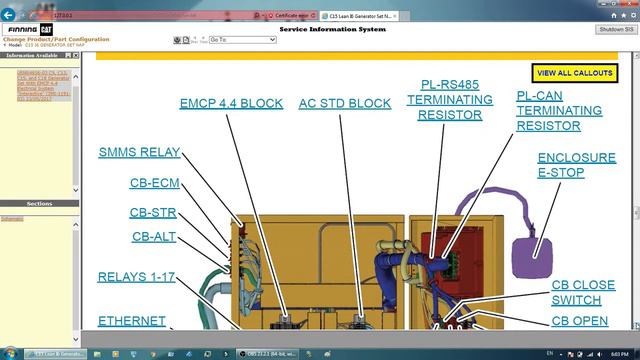640x360 pixels.
Task: Go back with the browser back arrow
Action: pyautogui.click(x=8, y=15)
